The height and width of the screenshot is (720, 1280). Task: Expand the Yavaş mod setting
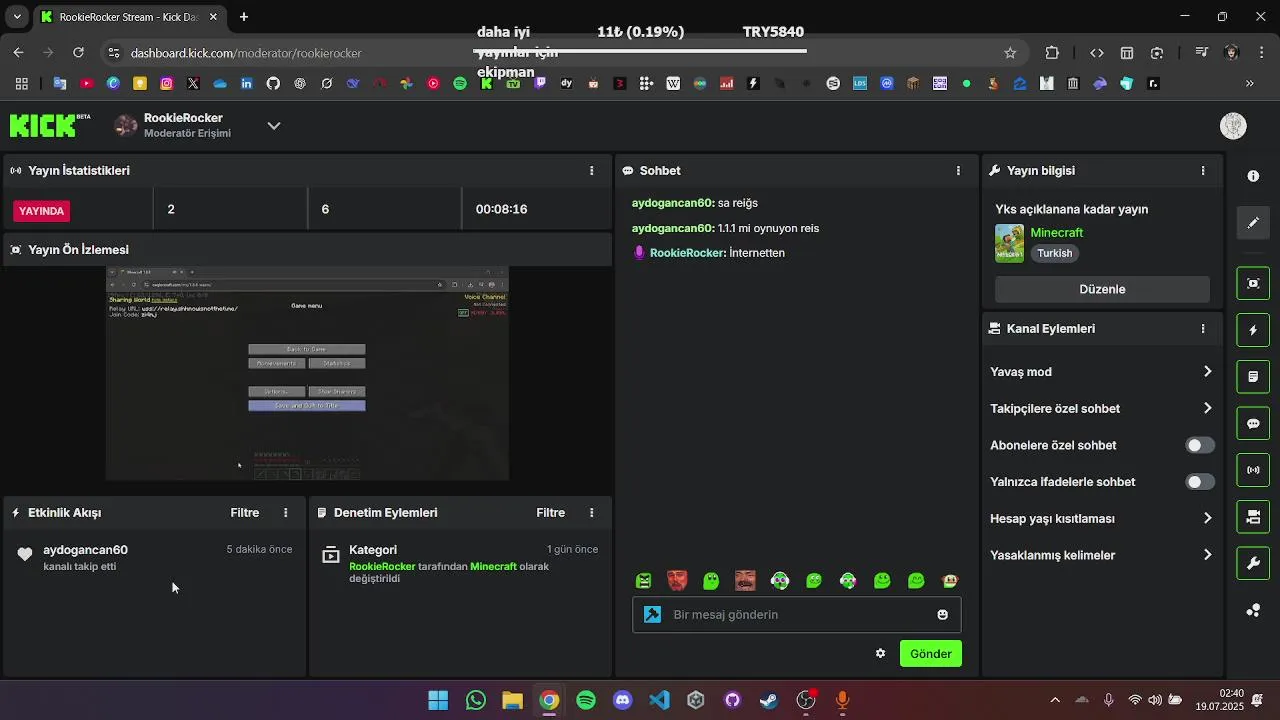point(1101,372)
